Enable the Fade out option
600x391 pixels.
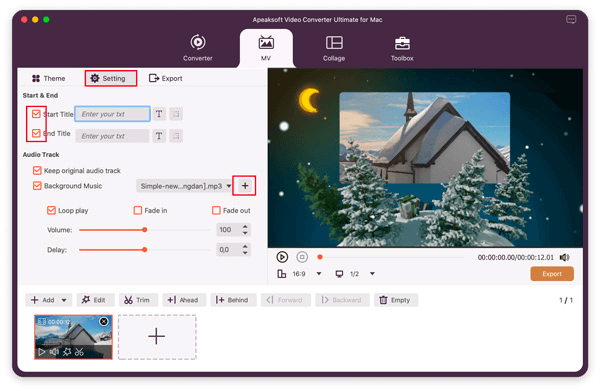[x=216, y=210]
